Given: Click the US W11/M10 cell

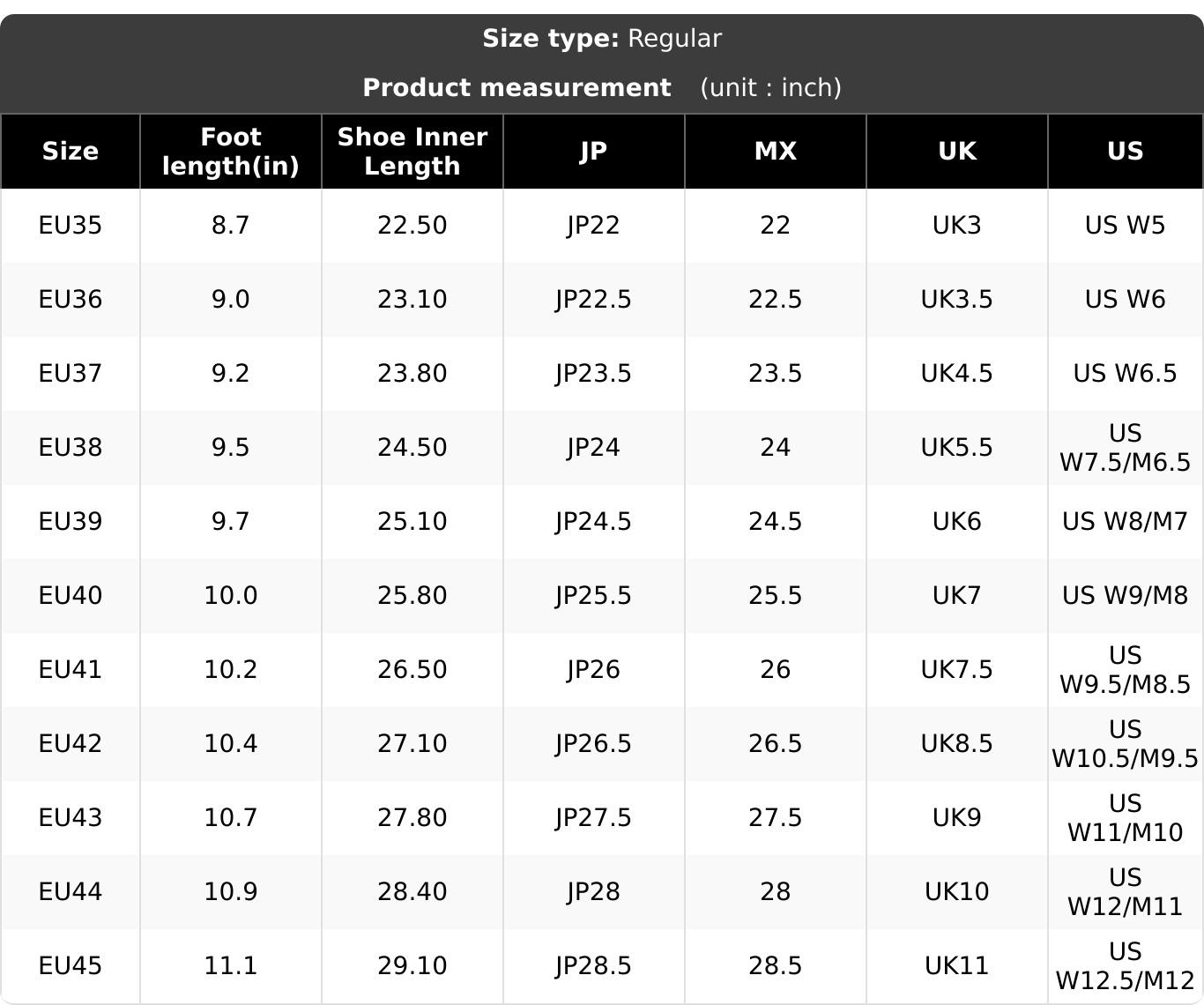Looking at the screenshot, I should [1126, 818].
